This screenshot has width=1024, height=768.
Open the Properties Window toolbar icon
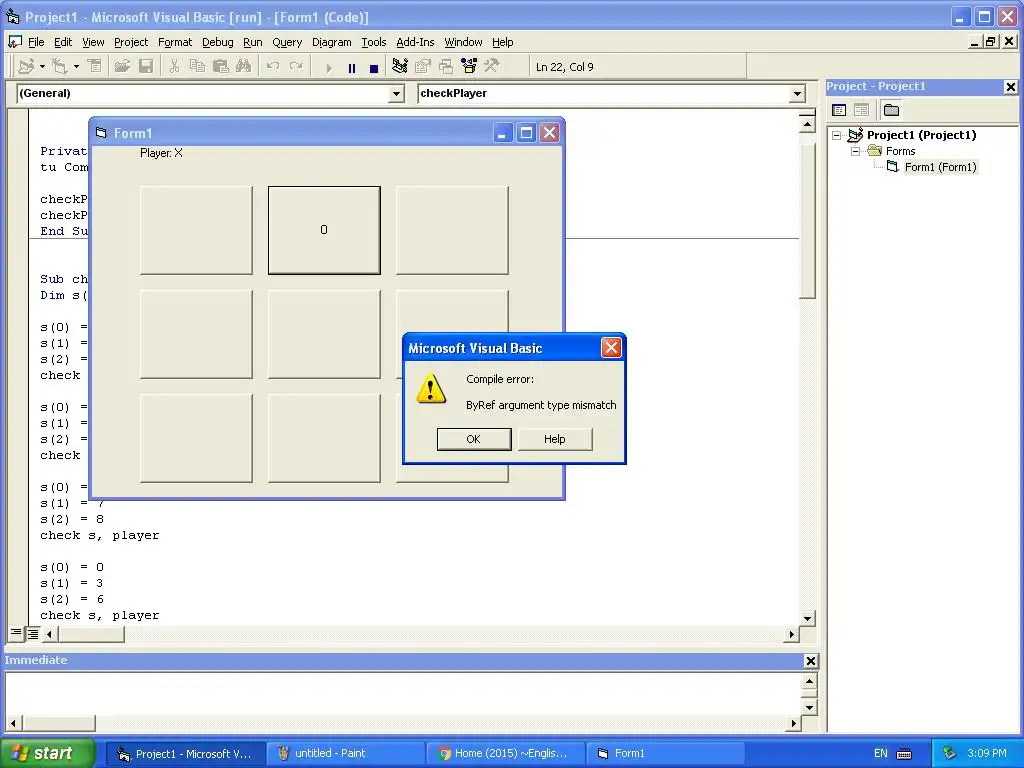coord(423,66)
